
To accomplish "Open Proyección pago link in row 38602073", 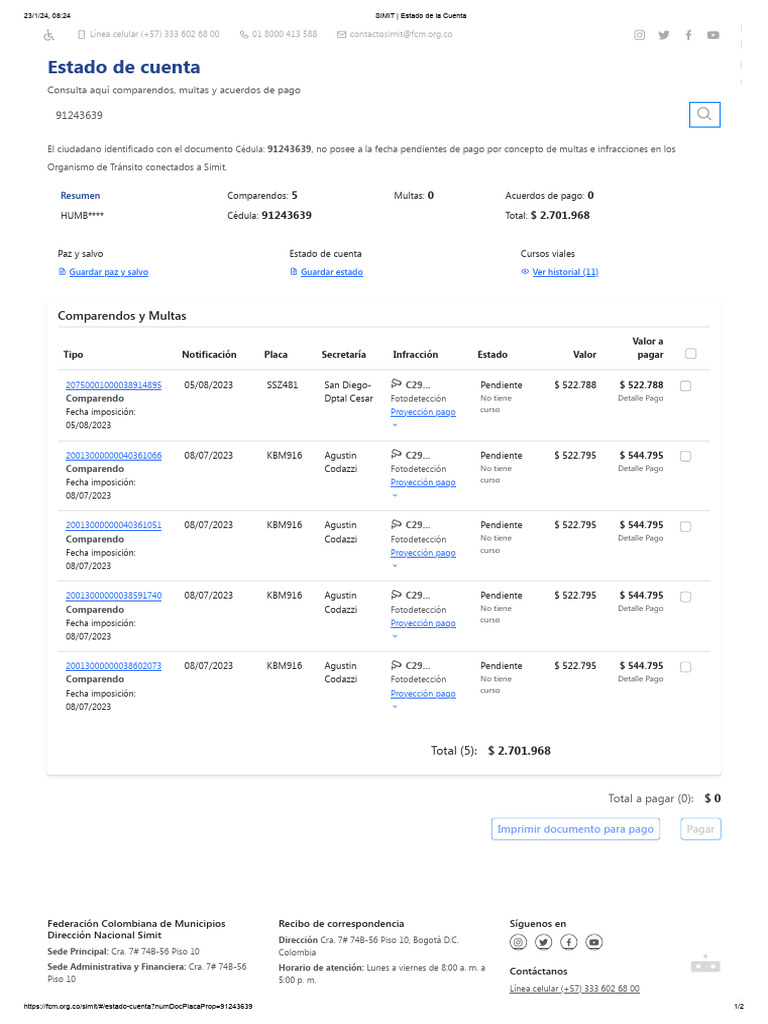I will click(423, 694).
